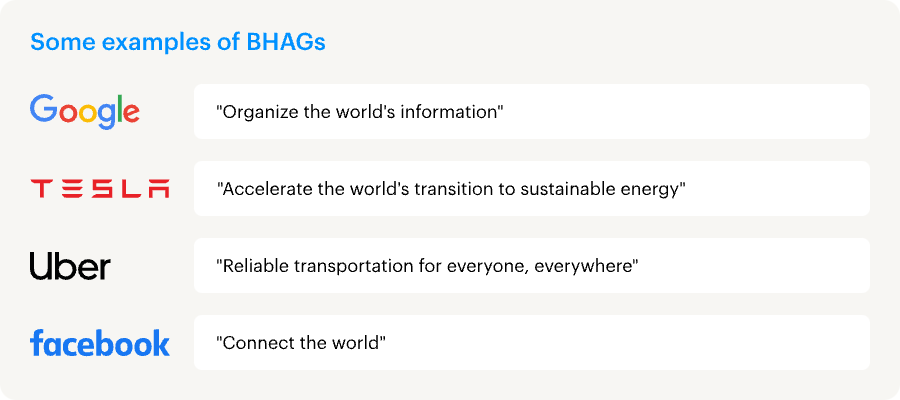Viewport: 900px width, 400px height.
Task: Click the letter f in Facebook logo
Action: [x=36, y=342]
